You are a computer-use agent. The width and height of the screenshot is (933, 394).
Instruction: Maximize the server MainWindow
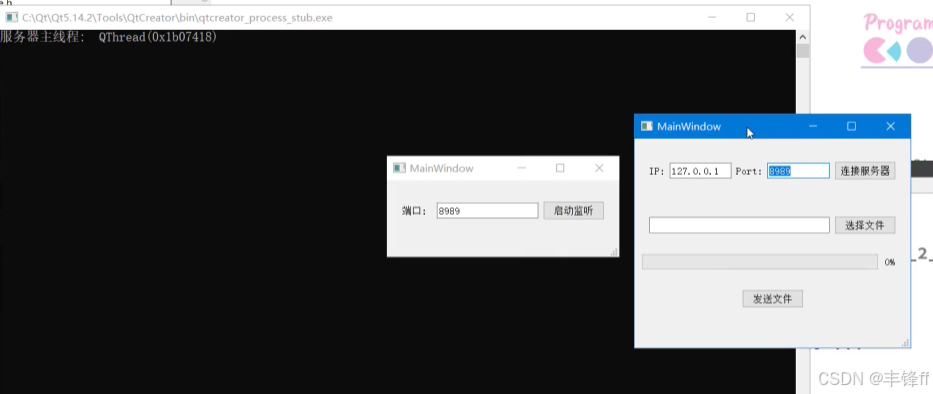[560, 168]
